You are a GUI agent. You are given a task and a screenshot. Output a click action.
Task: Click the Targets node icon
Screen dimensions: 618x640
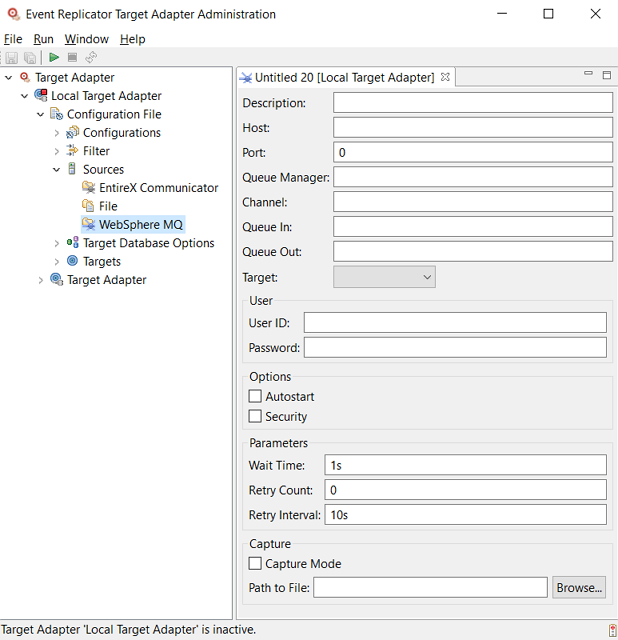(x=72, y=261)
